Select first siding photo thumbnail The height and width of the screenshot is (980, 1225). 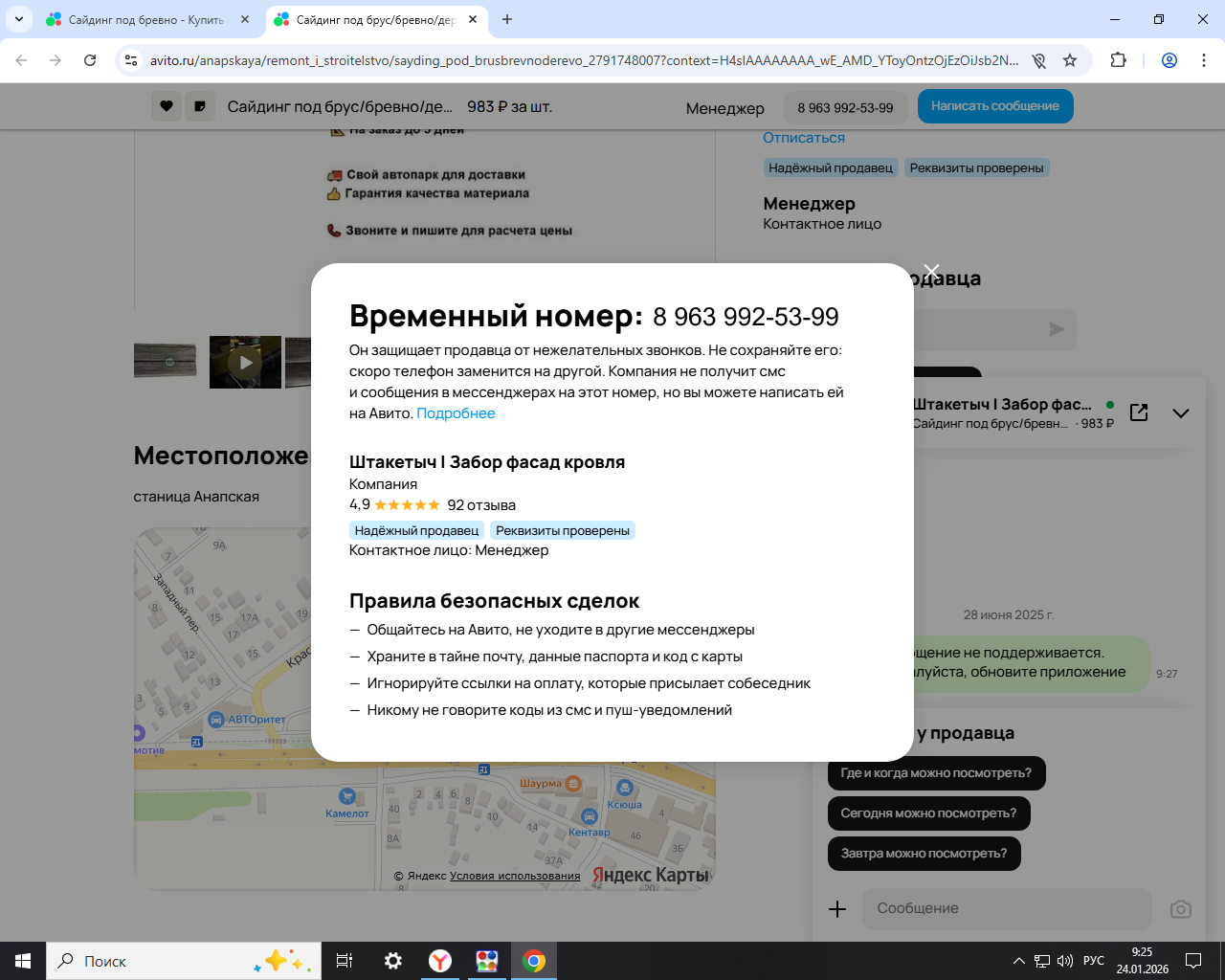point(165,363)
